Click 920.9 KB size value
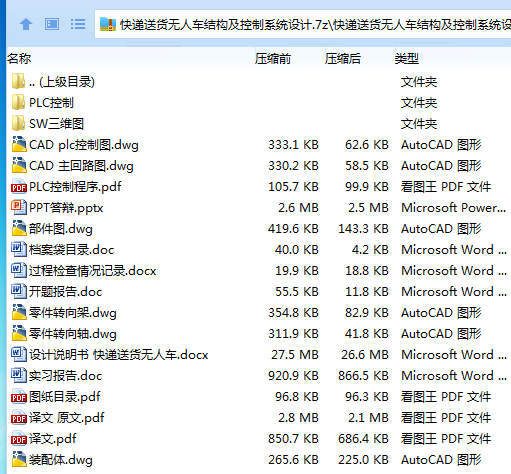511x474 pixels. [x=293, y=376]
